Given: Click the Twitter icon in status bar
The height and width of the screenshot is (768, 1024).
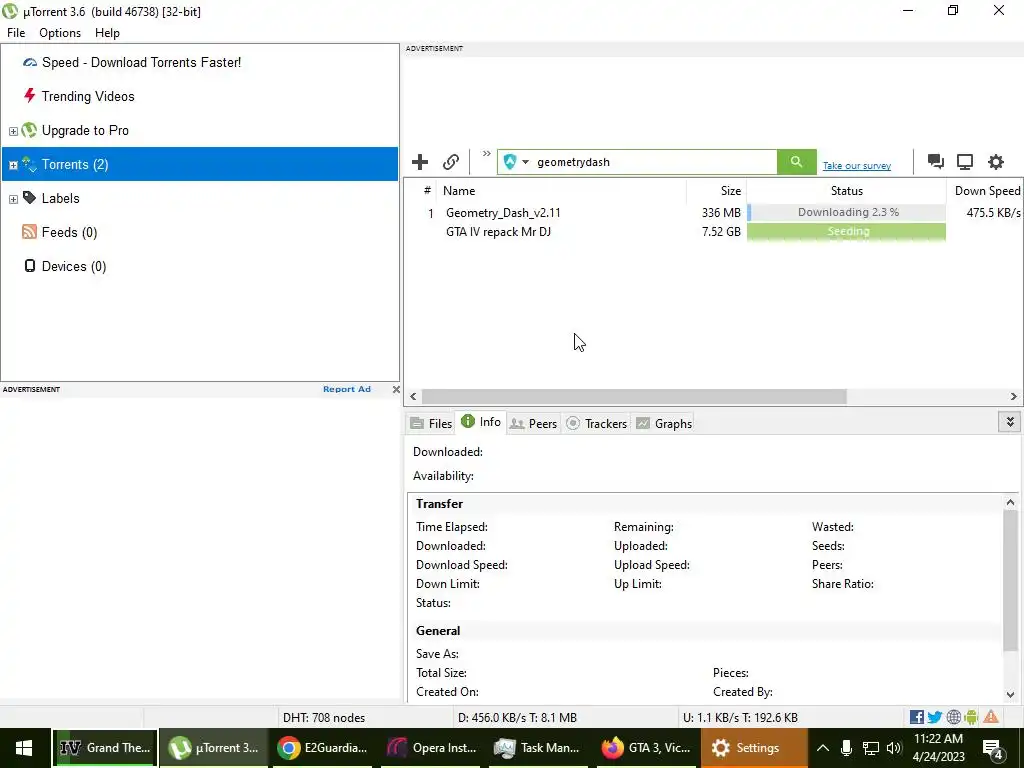Looking at the screenshot, I should pos(935,717).
